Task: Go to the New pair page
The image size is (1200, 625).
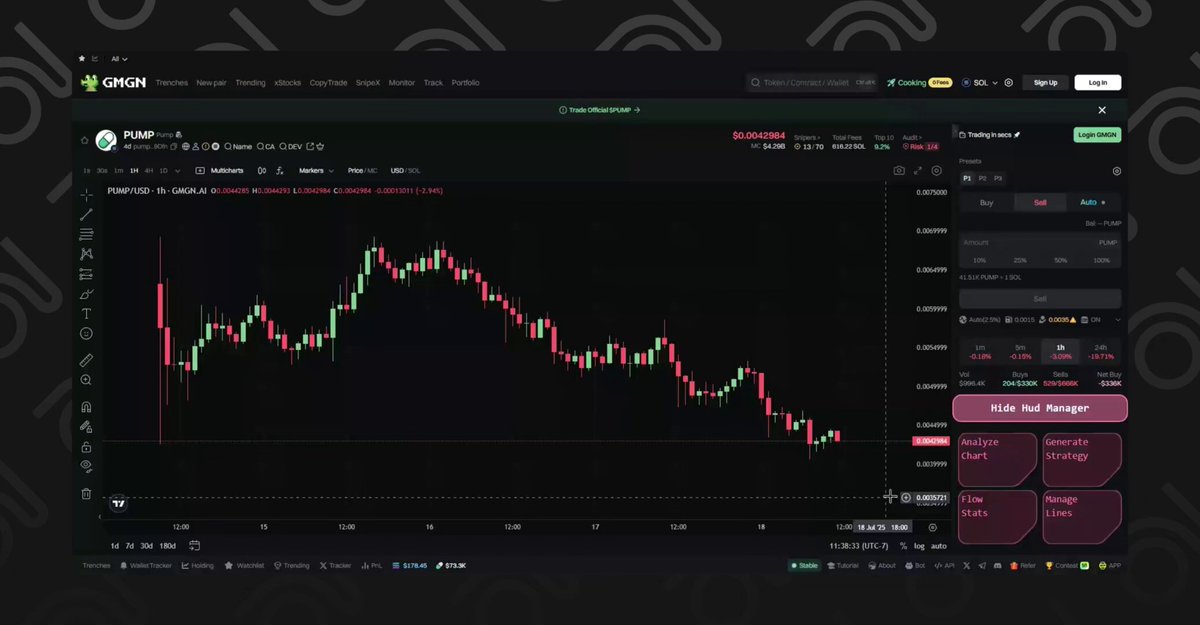Action: point(211,83)
